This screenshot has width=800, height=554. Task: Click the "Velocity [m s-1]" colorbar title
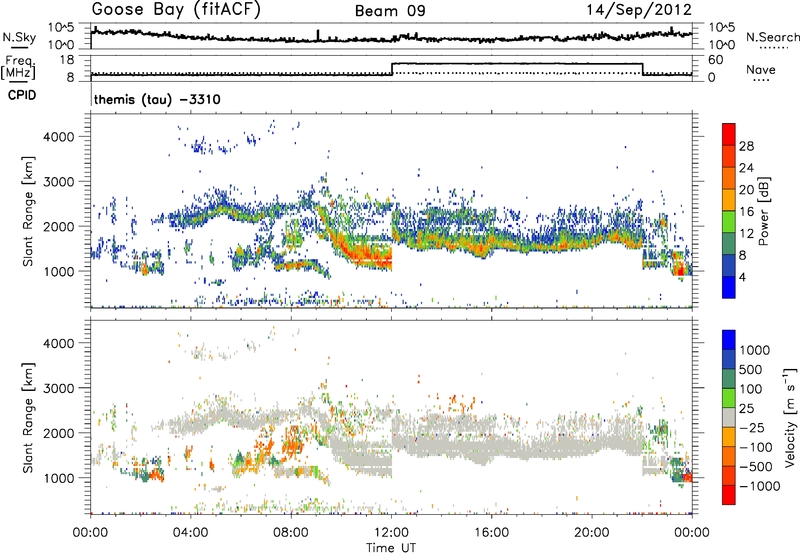point(789,417)
